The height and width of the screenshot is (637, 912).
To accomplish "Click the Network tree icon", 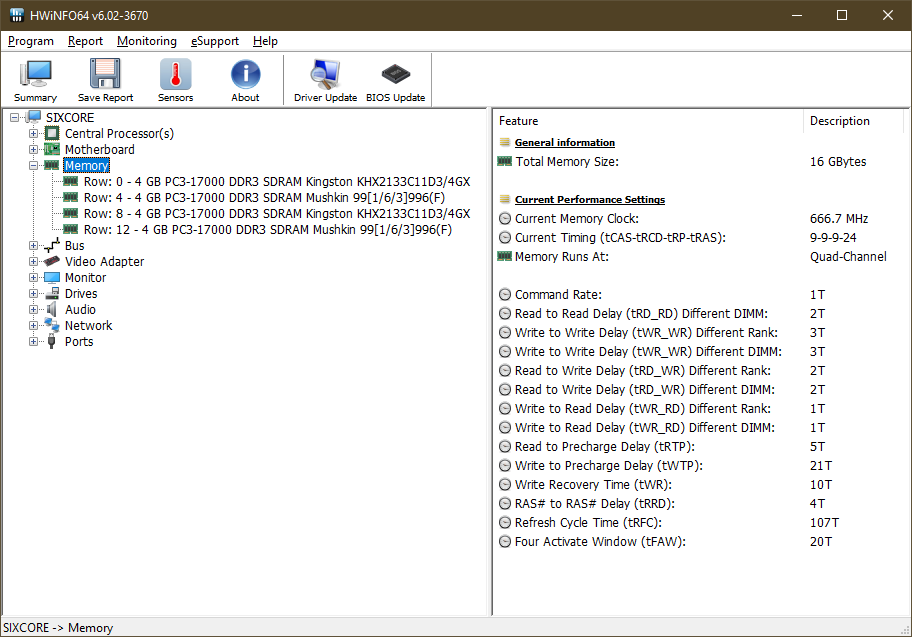I will coord(52,325).
